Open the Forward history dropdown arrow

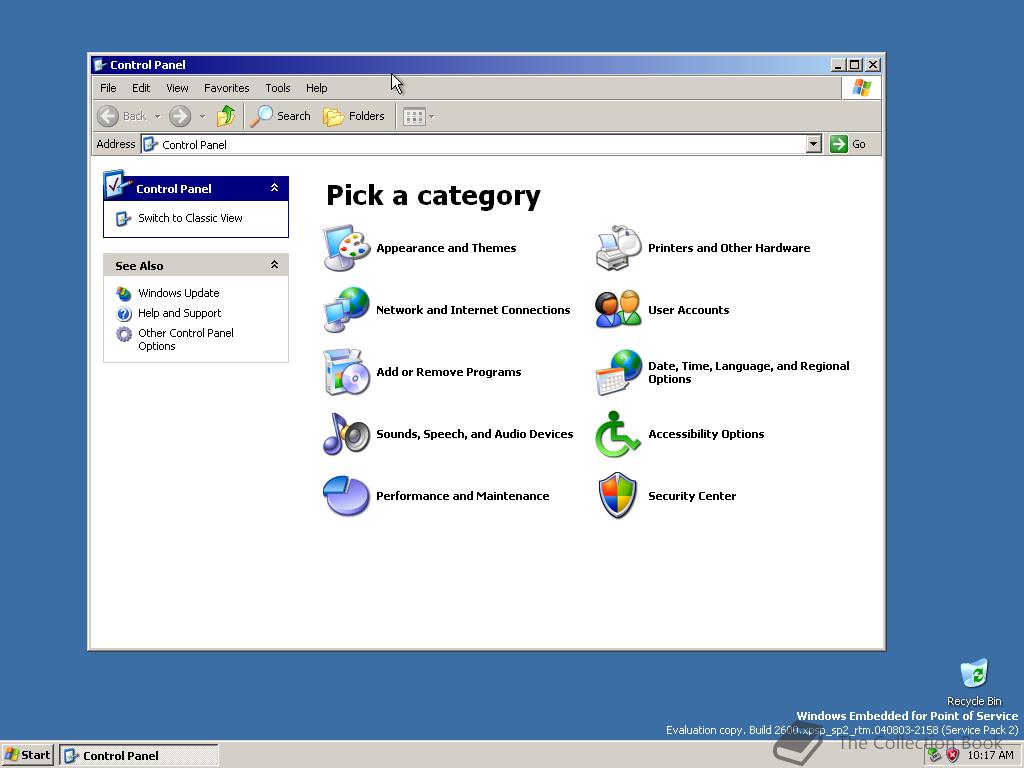(x=202, y=116)
